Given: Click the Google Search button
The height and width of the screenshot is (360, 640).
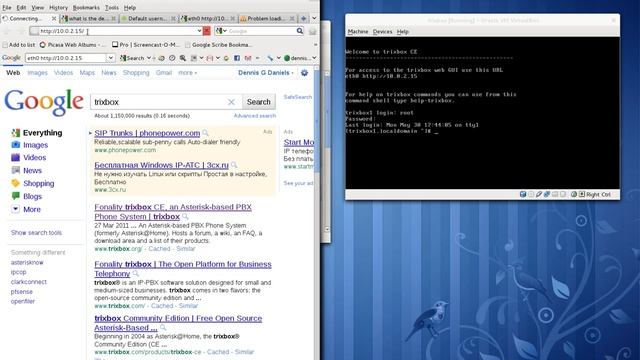Looking at the screenshot, I should (x=258, y=102).
